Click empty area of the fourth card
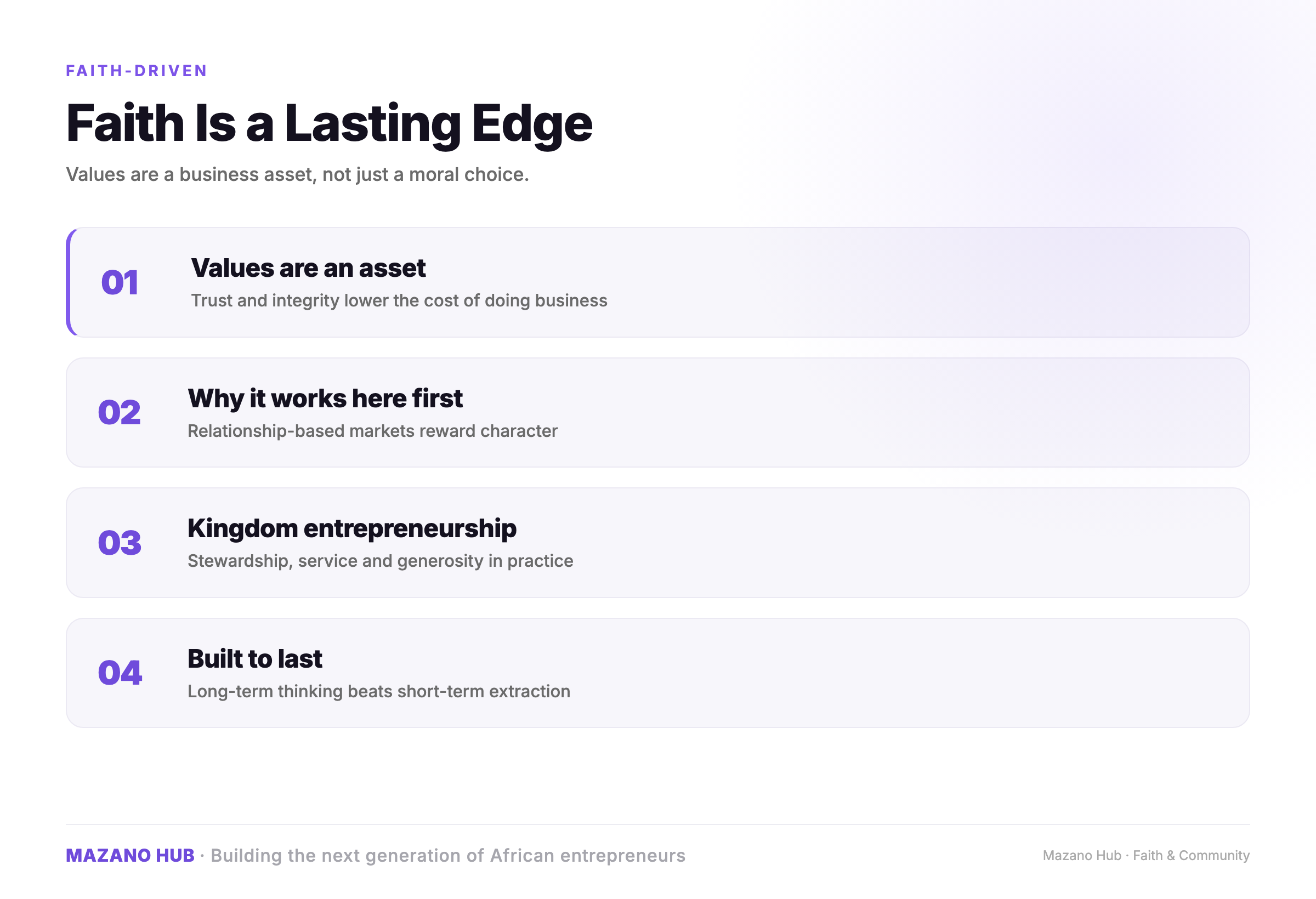 pyautogui.click(x=906, y=673)
